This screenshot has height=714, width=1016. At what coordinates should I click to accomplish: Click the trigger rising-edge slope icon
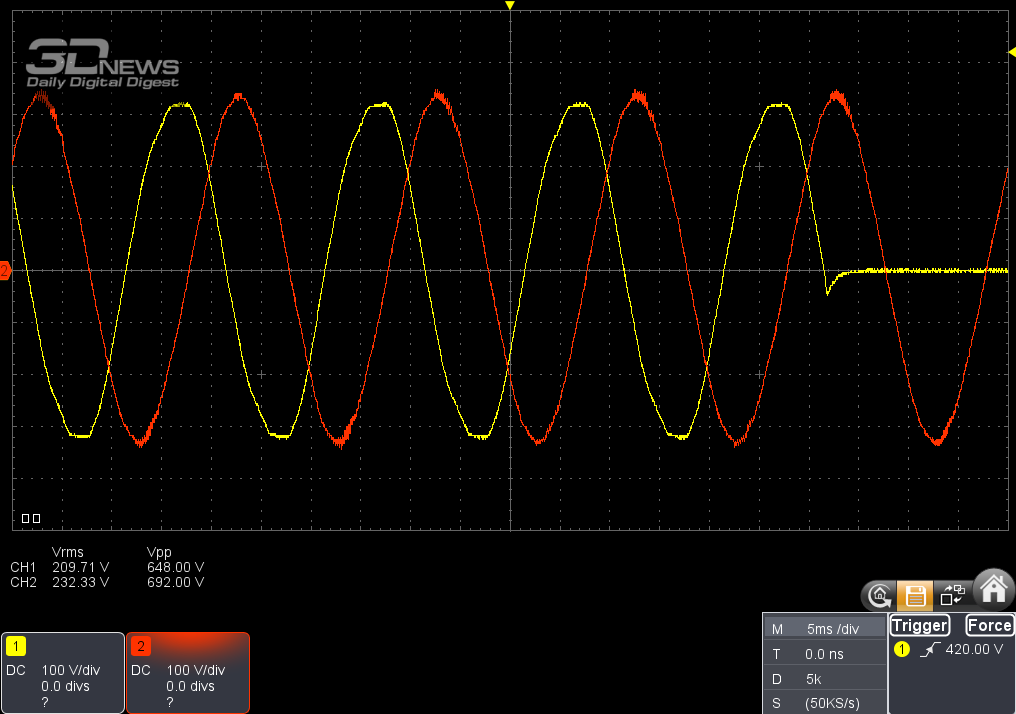coord(929,649)
